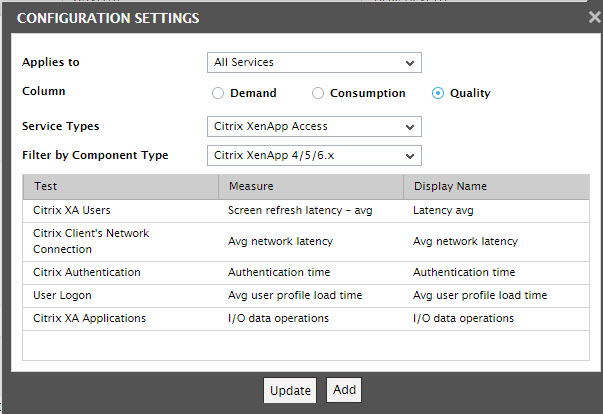Click 'Authentication time' in Measure column

click(x=311, y=273)
